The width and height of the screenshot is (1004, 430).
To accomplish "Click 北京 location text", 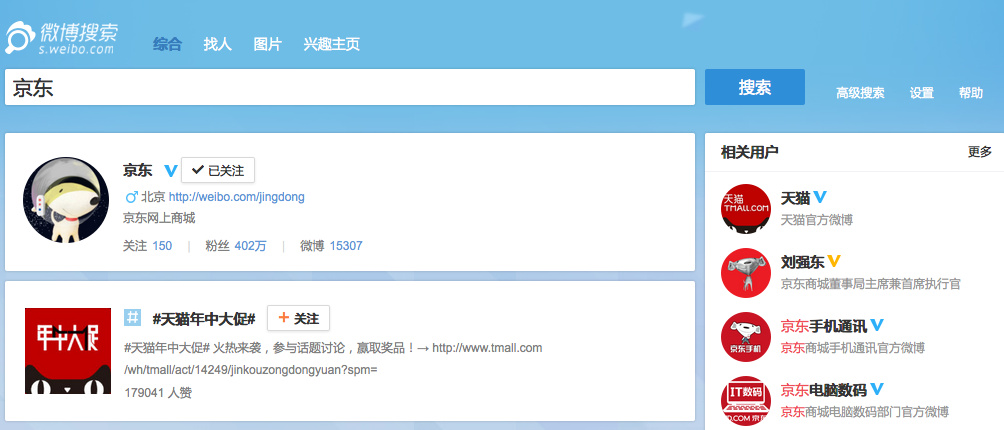I will tap(153, 197).
